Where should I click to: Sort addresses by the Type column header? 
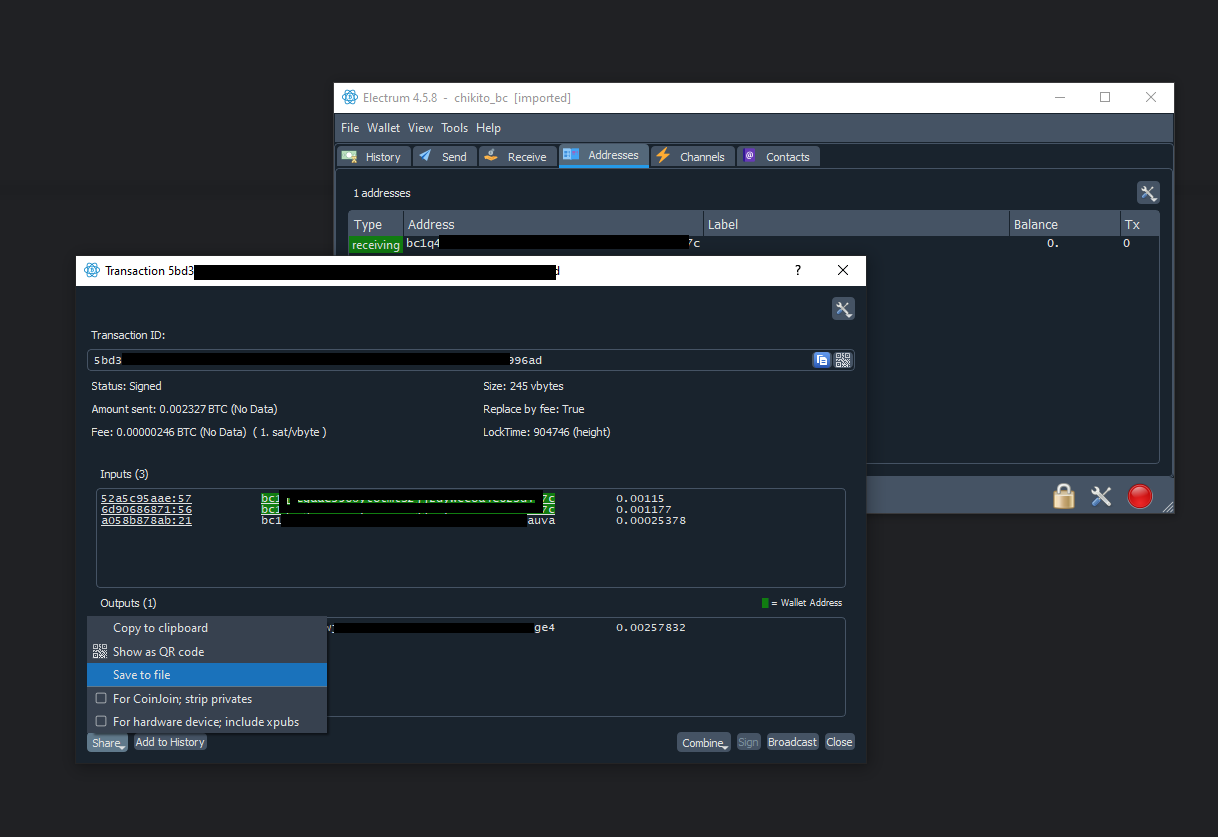tap(375, 224)
